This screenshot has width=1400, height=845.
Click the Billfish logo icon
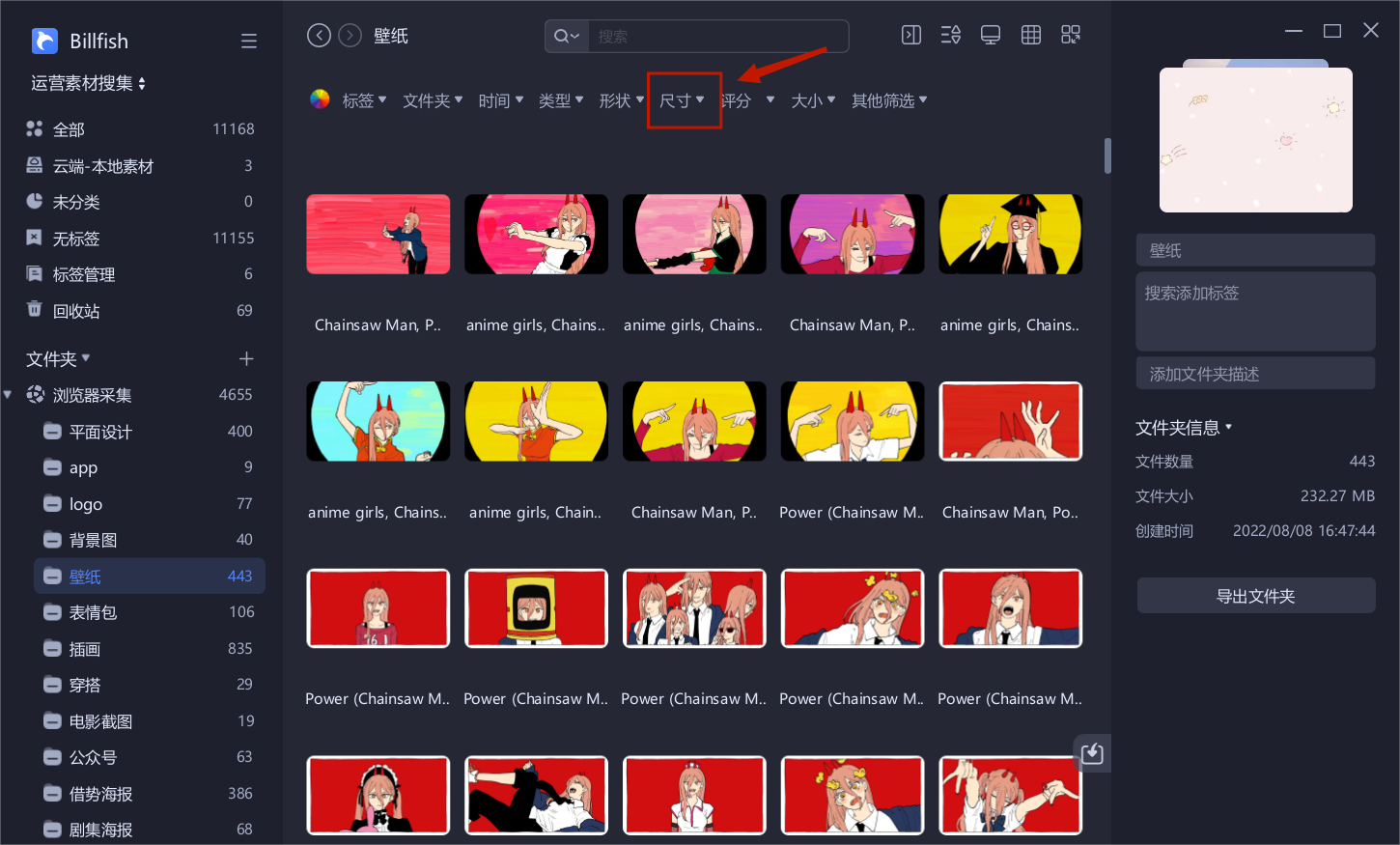[x=44, y=41]
